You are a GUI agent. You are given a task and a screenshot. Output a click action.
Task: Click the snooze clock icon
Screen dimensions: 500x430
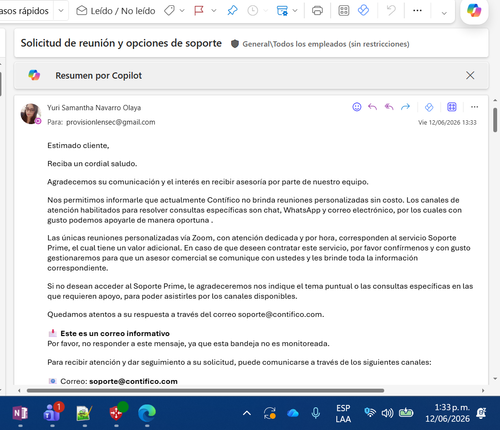tap(253, 11)
